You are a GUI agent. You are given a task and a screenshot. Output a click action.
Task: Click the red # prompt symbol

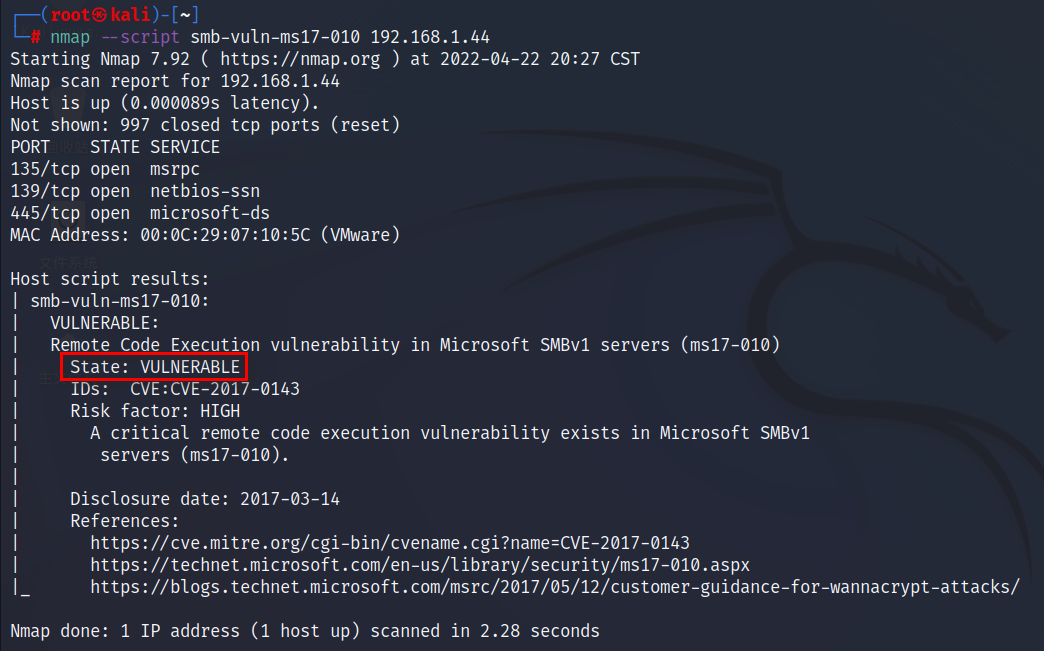[35, 36]
